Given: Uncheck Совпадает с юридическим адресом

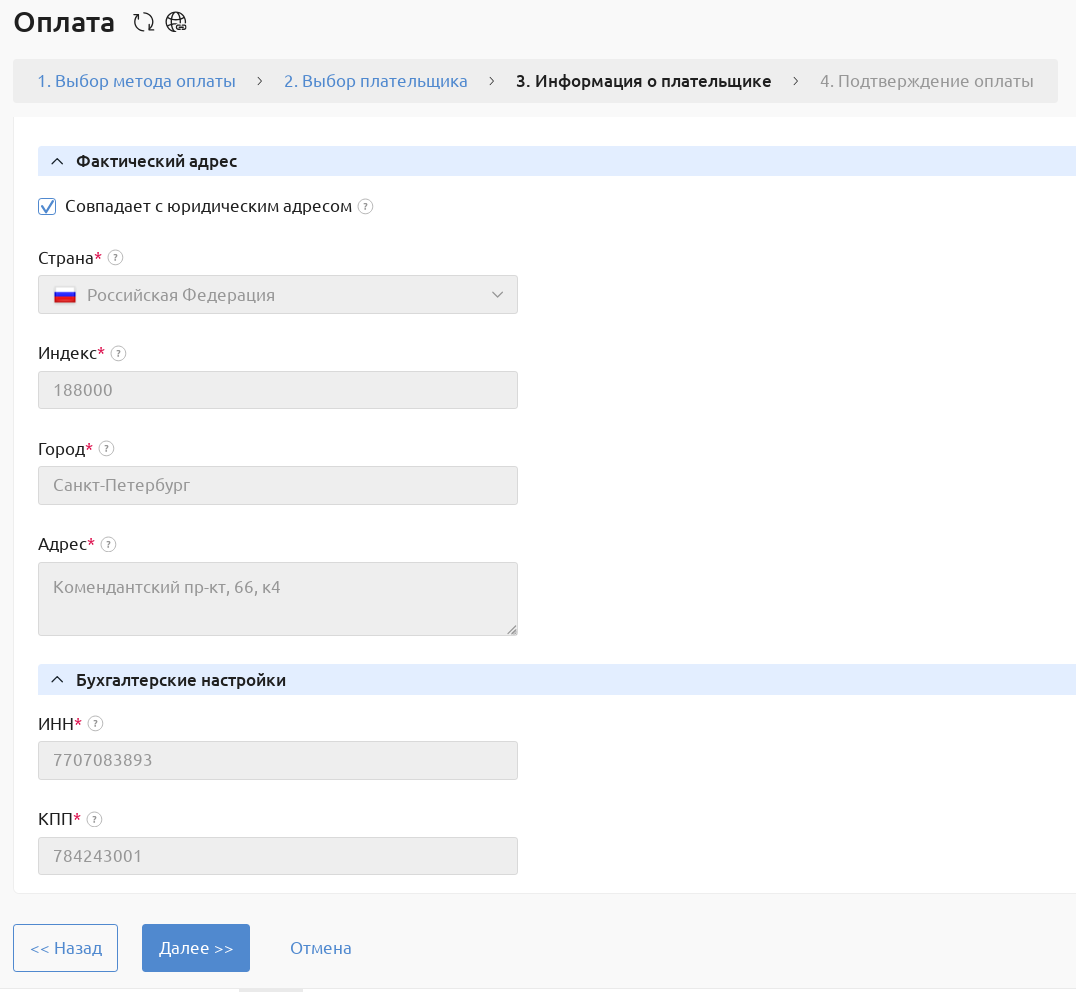Looking at the screenshot, I should pos(46,206).
